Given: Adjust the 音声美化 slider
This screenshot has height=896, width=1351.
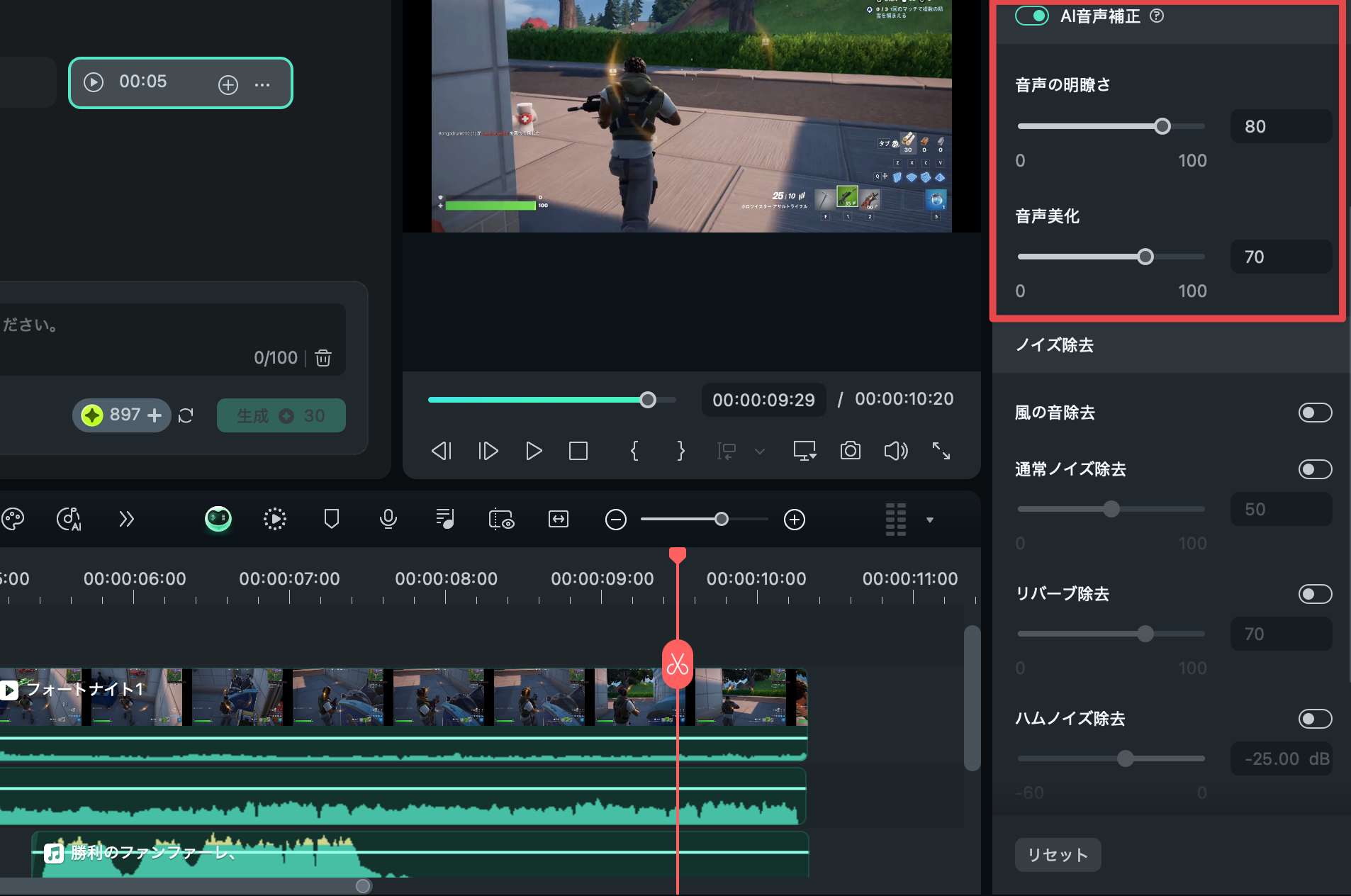Looking at the screenshot, I should (x=1145, y=257).
